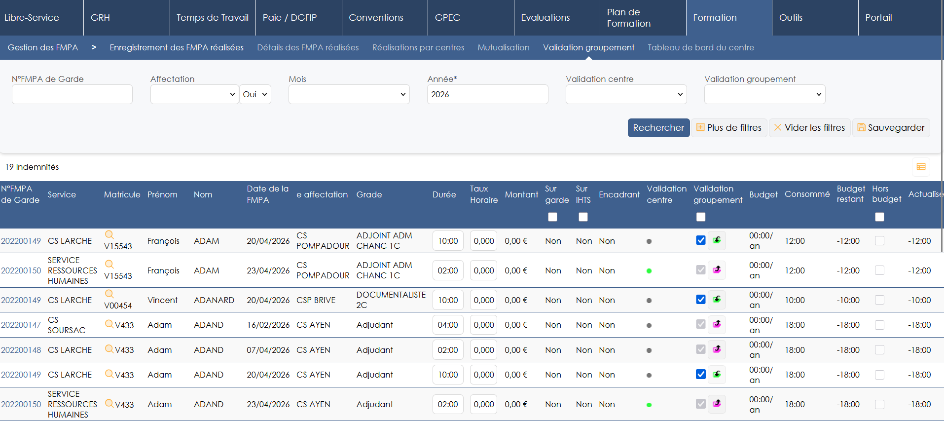Tick the Hors budget header checkbox
Viewport: 944px width, 421px height.
click(x=880, y=217)
